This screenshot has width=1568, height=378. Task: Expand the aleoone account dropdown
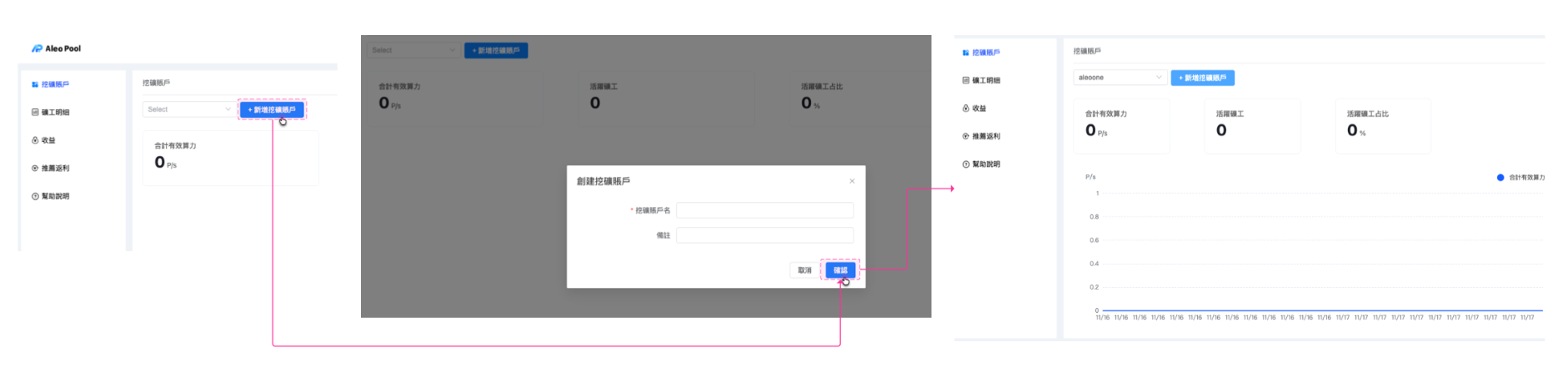[x=1120, y=78]
